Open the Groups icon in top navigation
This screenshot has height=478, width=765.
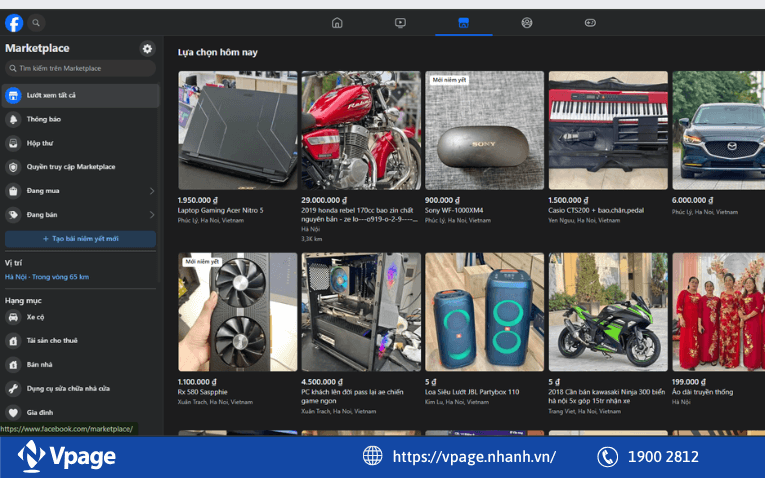point(527,23)
